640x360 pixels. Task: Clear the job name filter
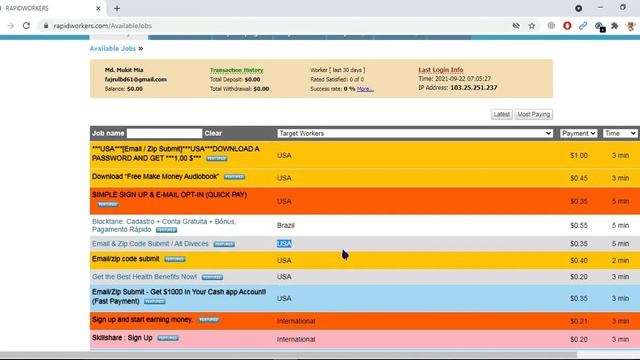coord(213,133)
